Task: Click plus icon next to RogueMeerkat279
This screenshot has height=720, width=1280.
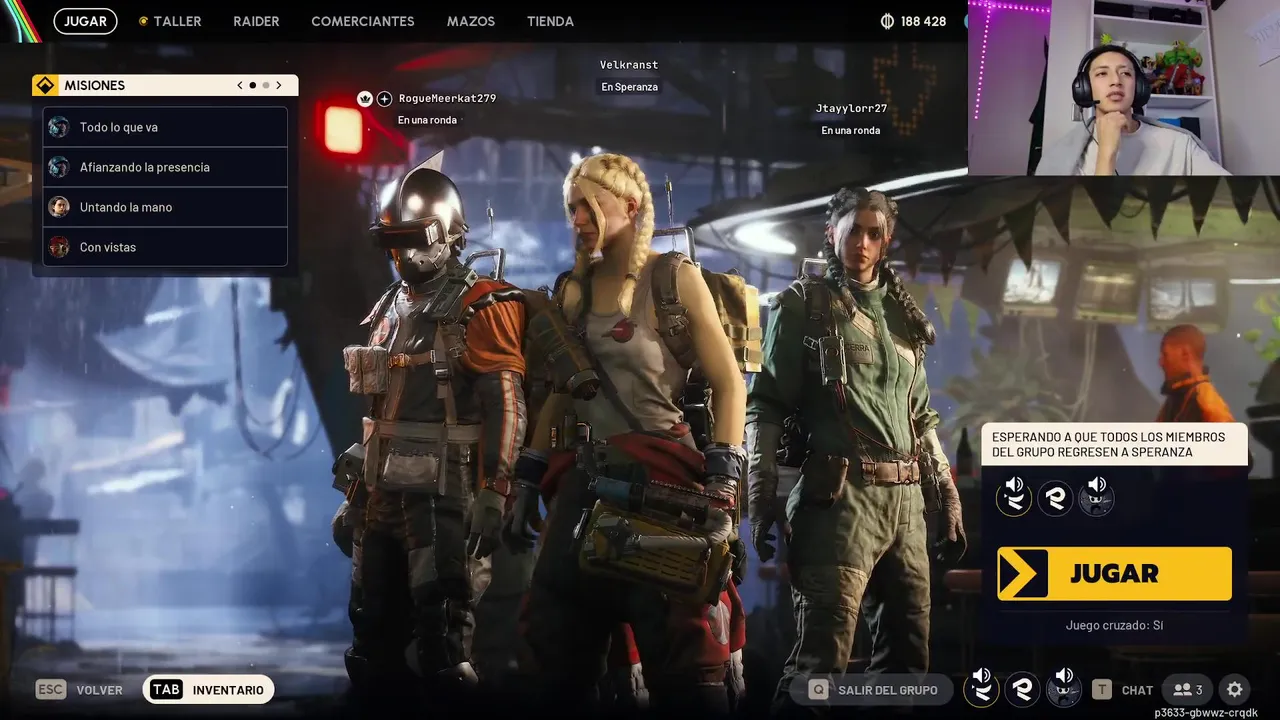Action: click(384, 99)
